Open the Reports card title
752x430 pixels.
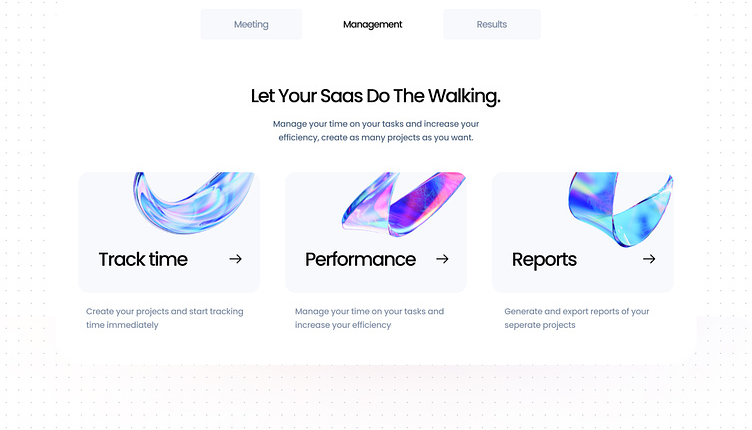point(544,260)
